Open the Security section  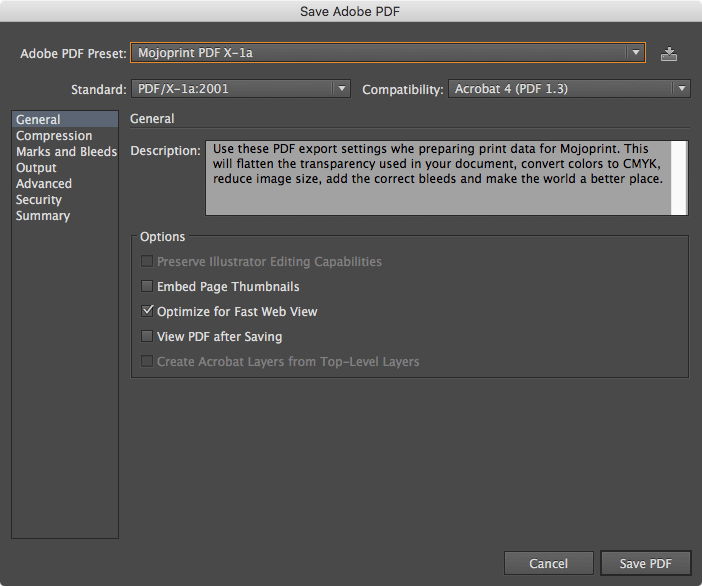tap(39, 200)
